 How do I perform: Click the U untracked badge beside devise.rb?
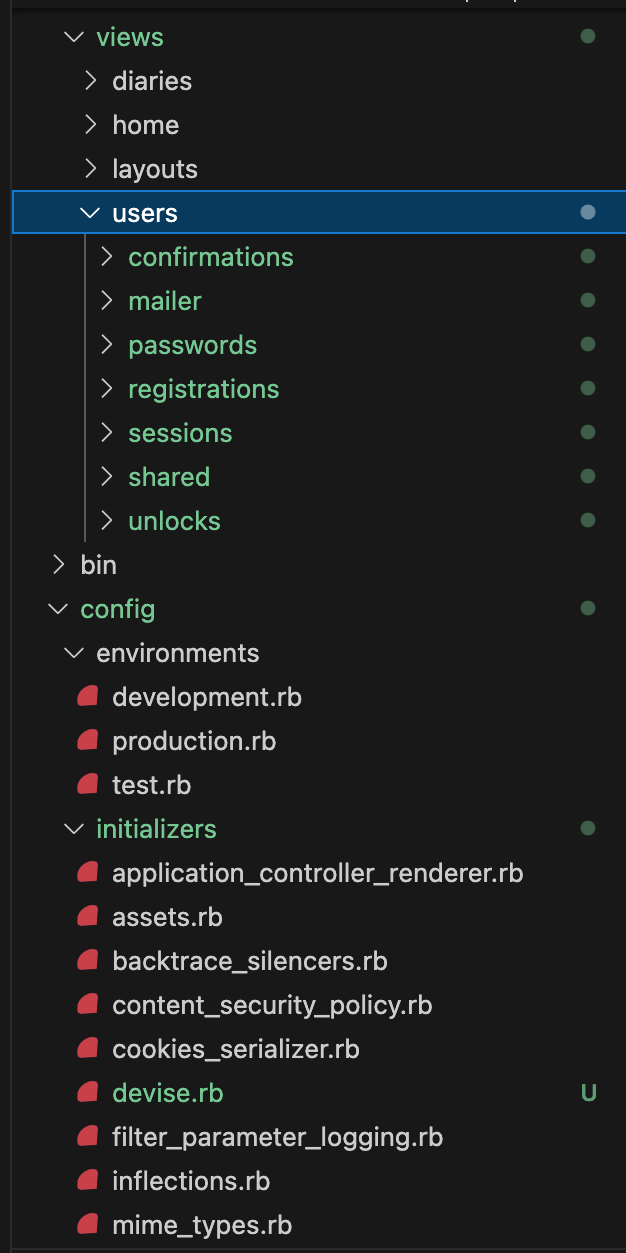[588, 1092]
